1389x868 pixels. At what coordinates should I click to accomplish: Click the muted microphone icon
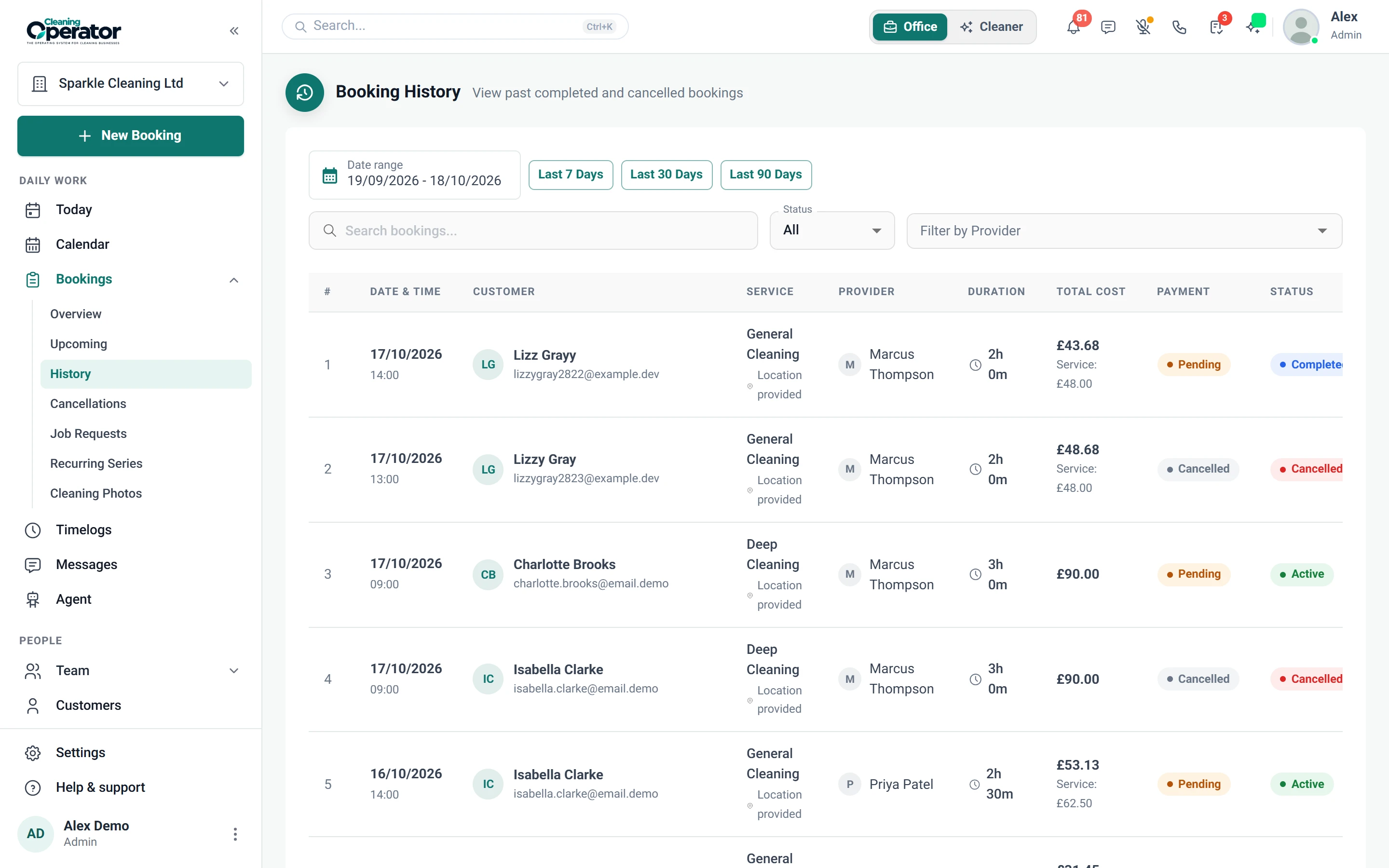coord(1144,27)
